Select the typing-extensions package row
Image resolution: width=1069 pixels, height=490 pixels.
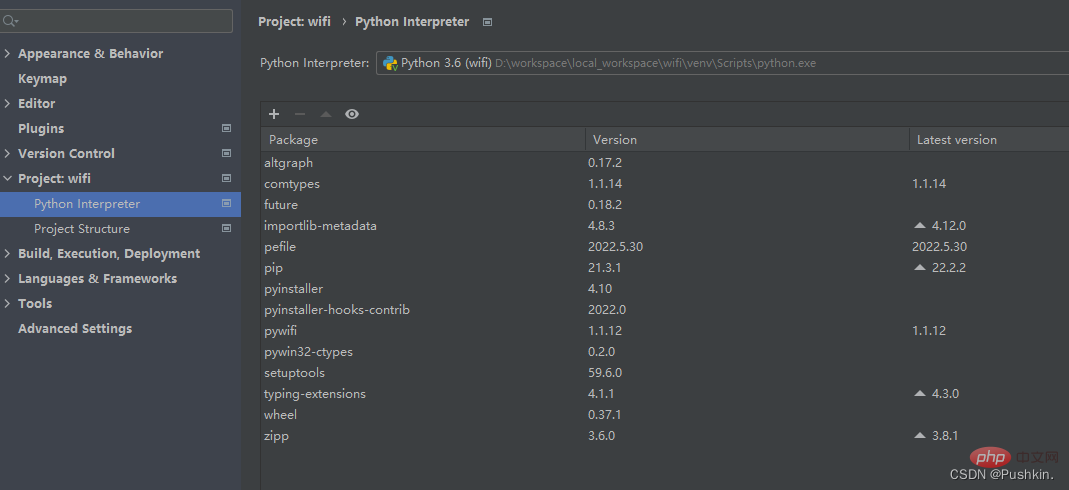pyautogui.click(x=665, y=394)
